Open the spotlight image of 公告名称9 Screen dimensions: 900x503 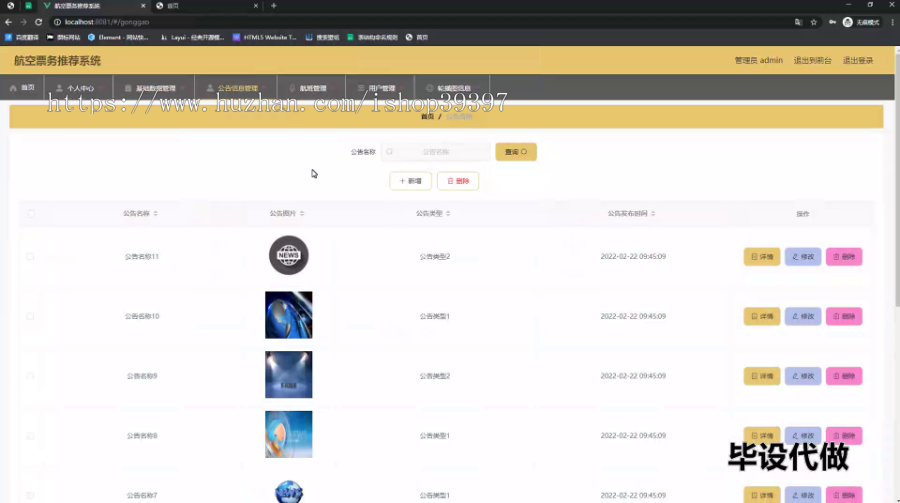click(289, 374)
